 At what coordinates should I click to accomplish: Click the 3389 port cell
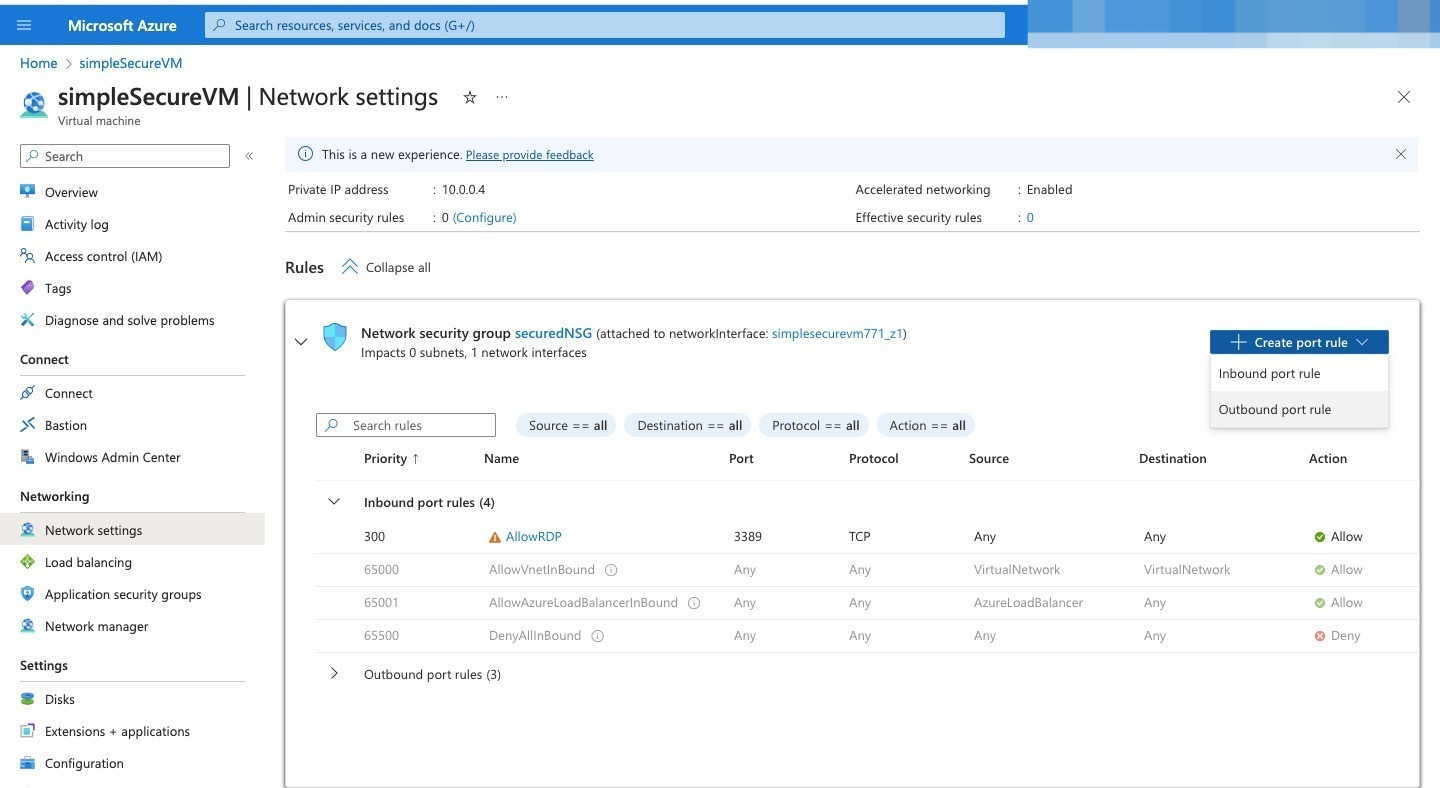[748, 537]
